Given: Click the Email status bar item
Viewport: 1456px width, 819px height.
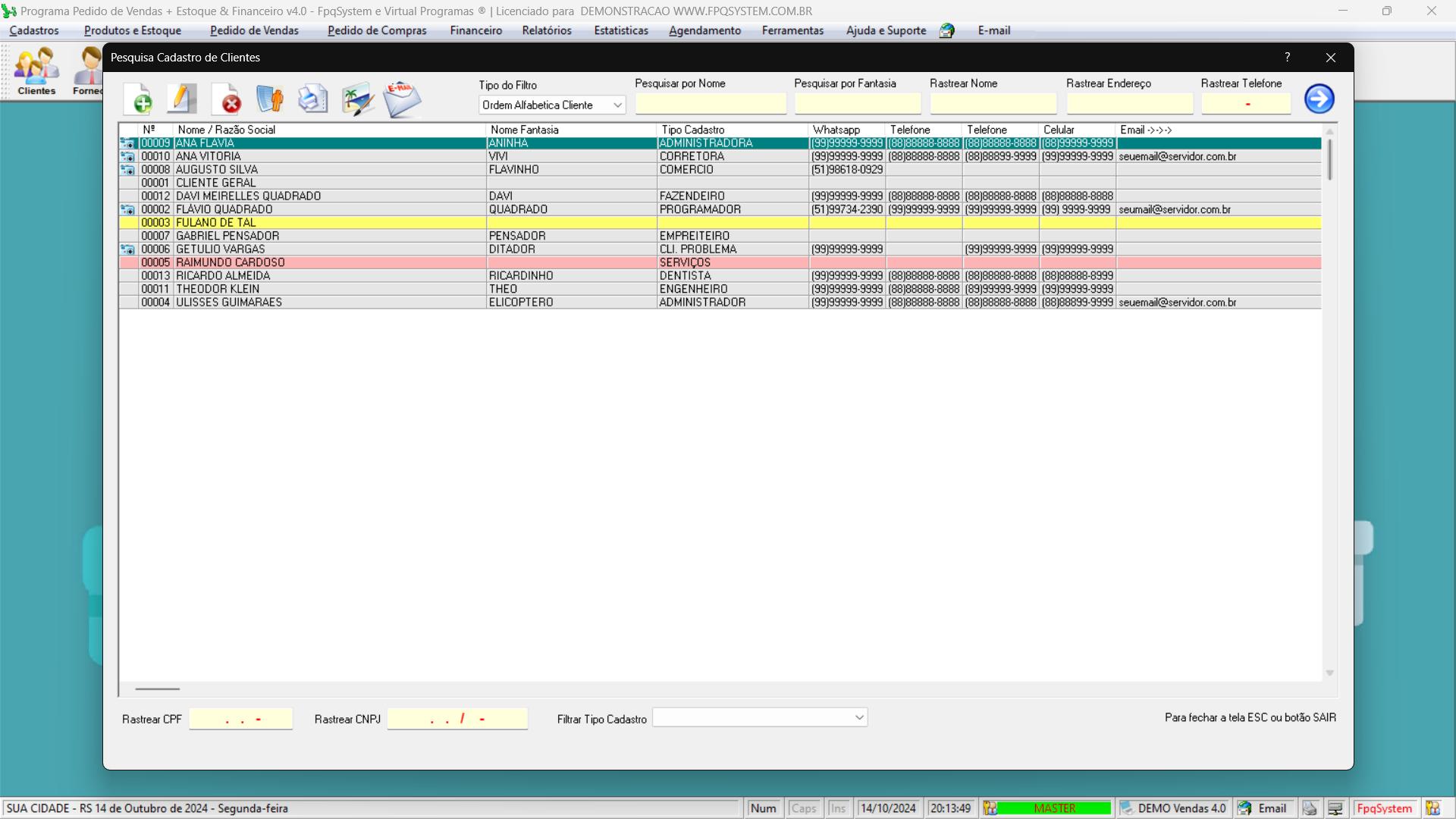Looking at the screenshot, I should point(1264,808).
